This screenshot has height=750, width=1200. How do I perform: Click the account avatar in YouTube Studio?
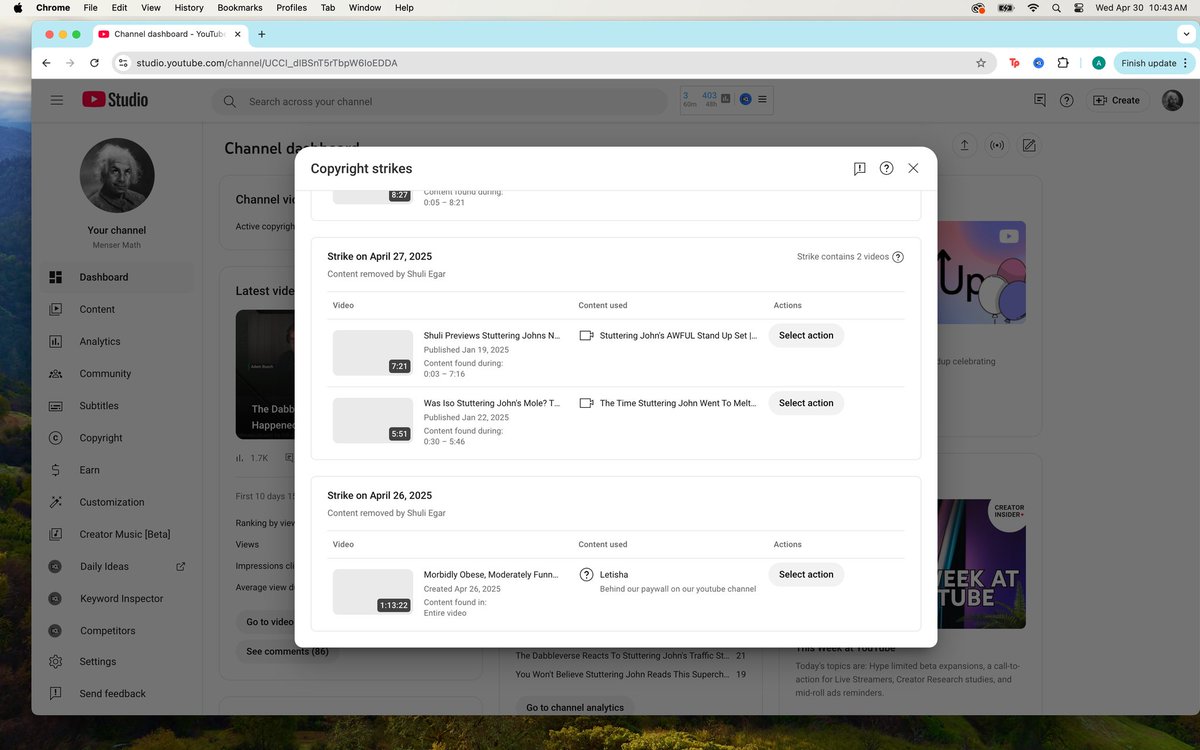pos(1172,100)
